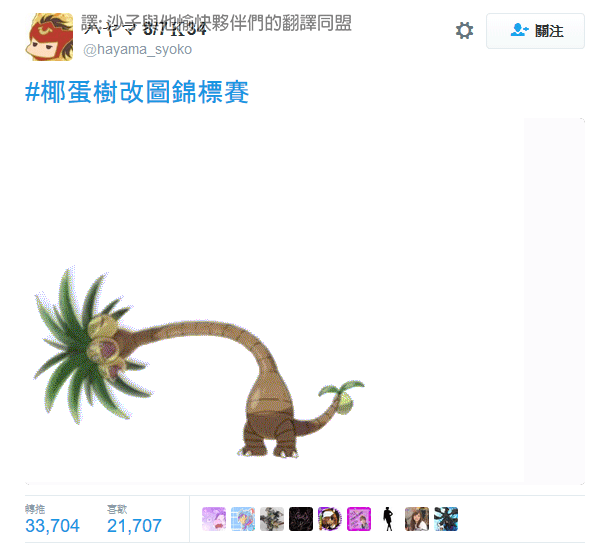Open the palm tree dinosaur GIF image
The height and width of the screenshot is (559, 605).
(x=305, y=301)
